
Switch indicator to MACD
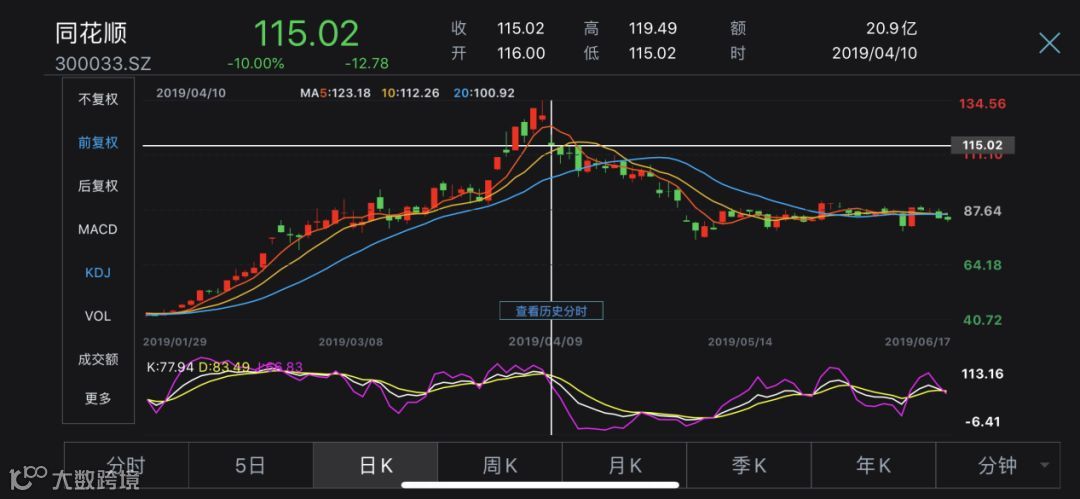click(x=98, y=230)
